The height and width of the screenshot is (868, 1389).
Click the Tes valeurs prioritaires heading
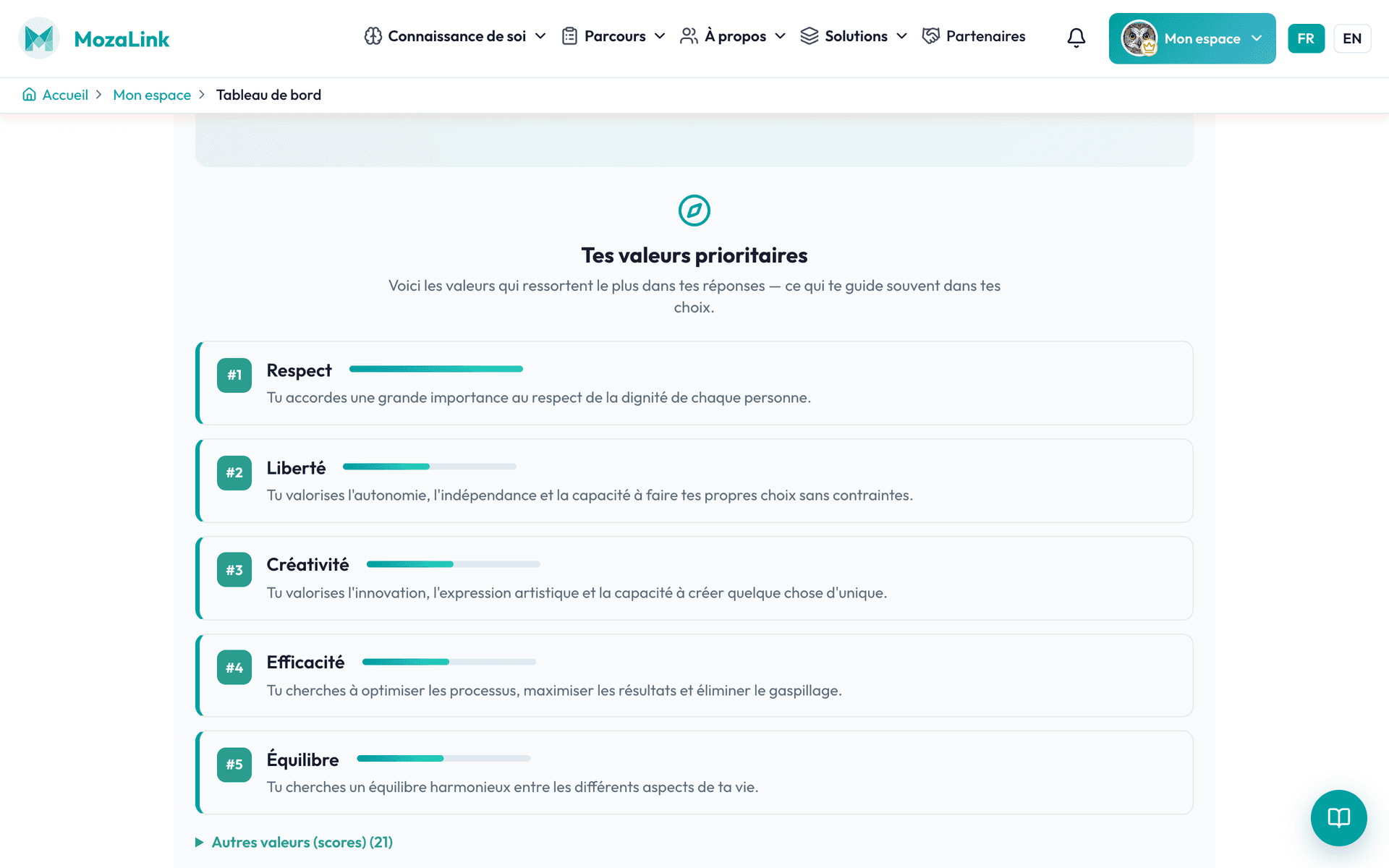coord(694,255)
